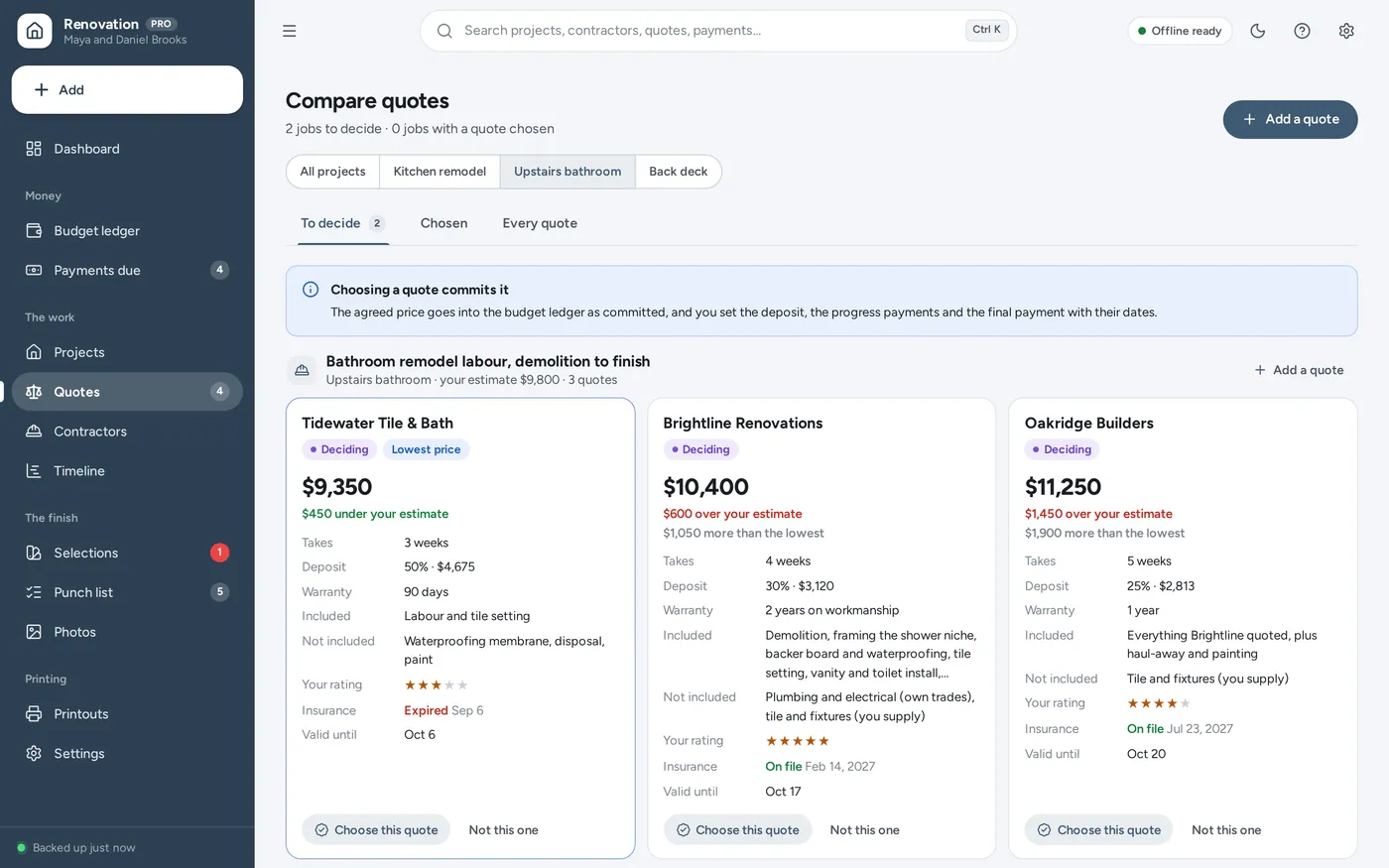1389x868 pixels.
Task: Toggle the sidebar with the hamburger icon
Action: pyautogui.click(x=290, y=31)
